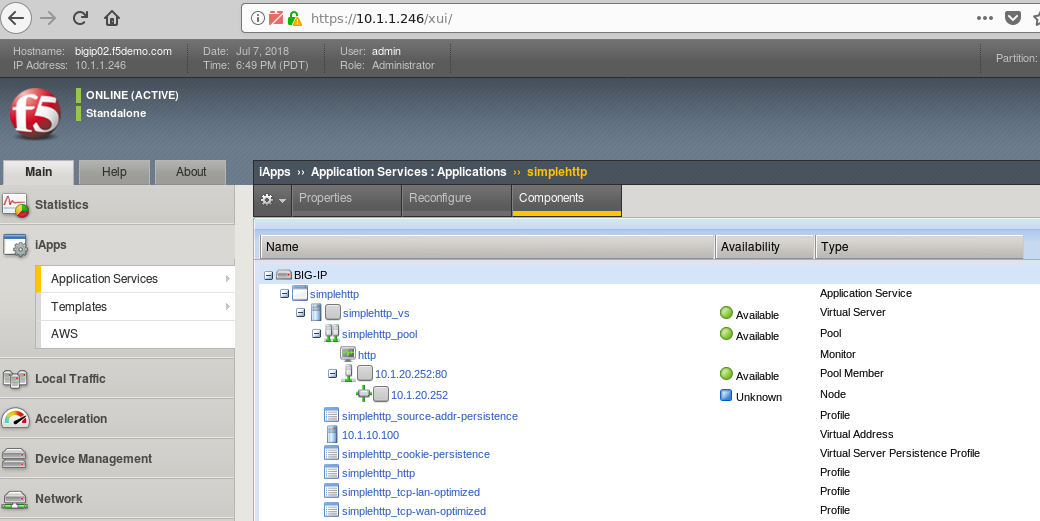Open the simplehttp_source-addr-persistence profile link
Viewport: 1040px width, 521px height.
coord(430,416)
